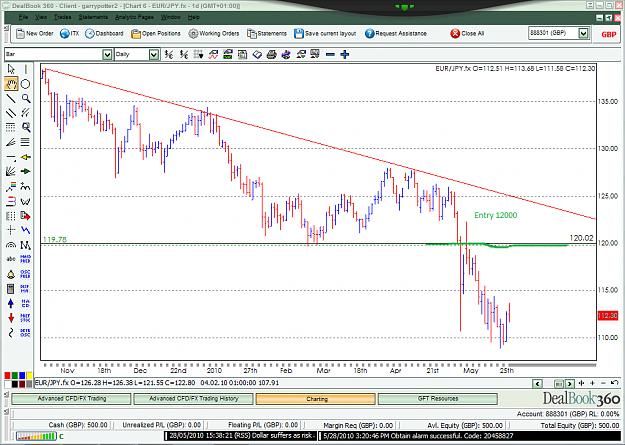Open the add indicator icon in chart toolbar
This screenshot has width=625, height=445.
(x=213, y=55)
